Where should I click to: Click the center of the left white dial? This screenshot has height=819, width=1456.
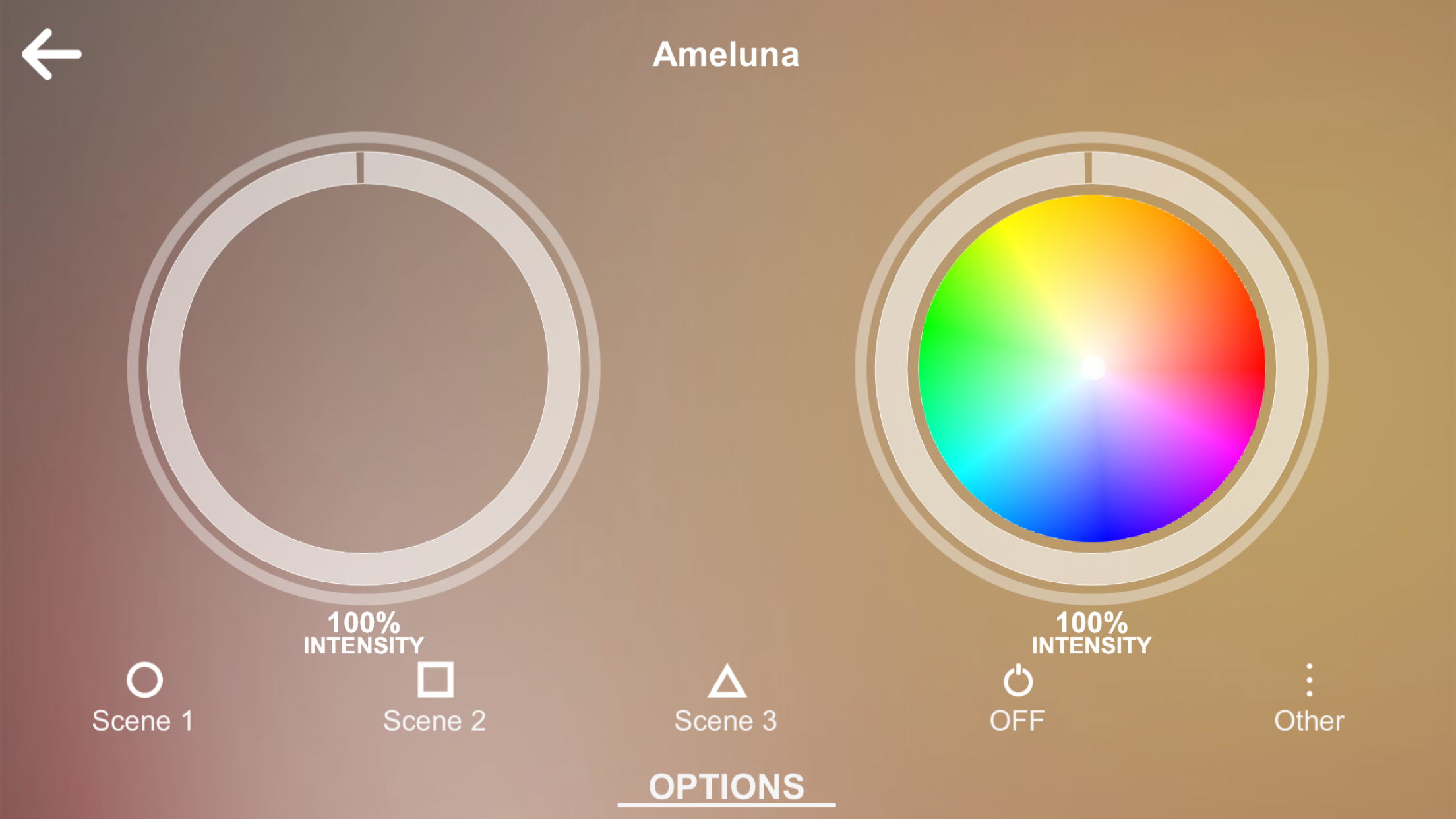(x=363, y=368)
